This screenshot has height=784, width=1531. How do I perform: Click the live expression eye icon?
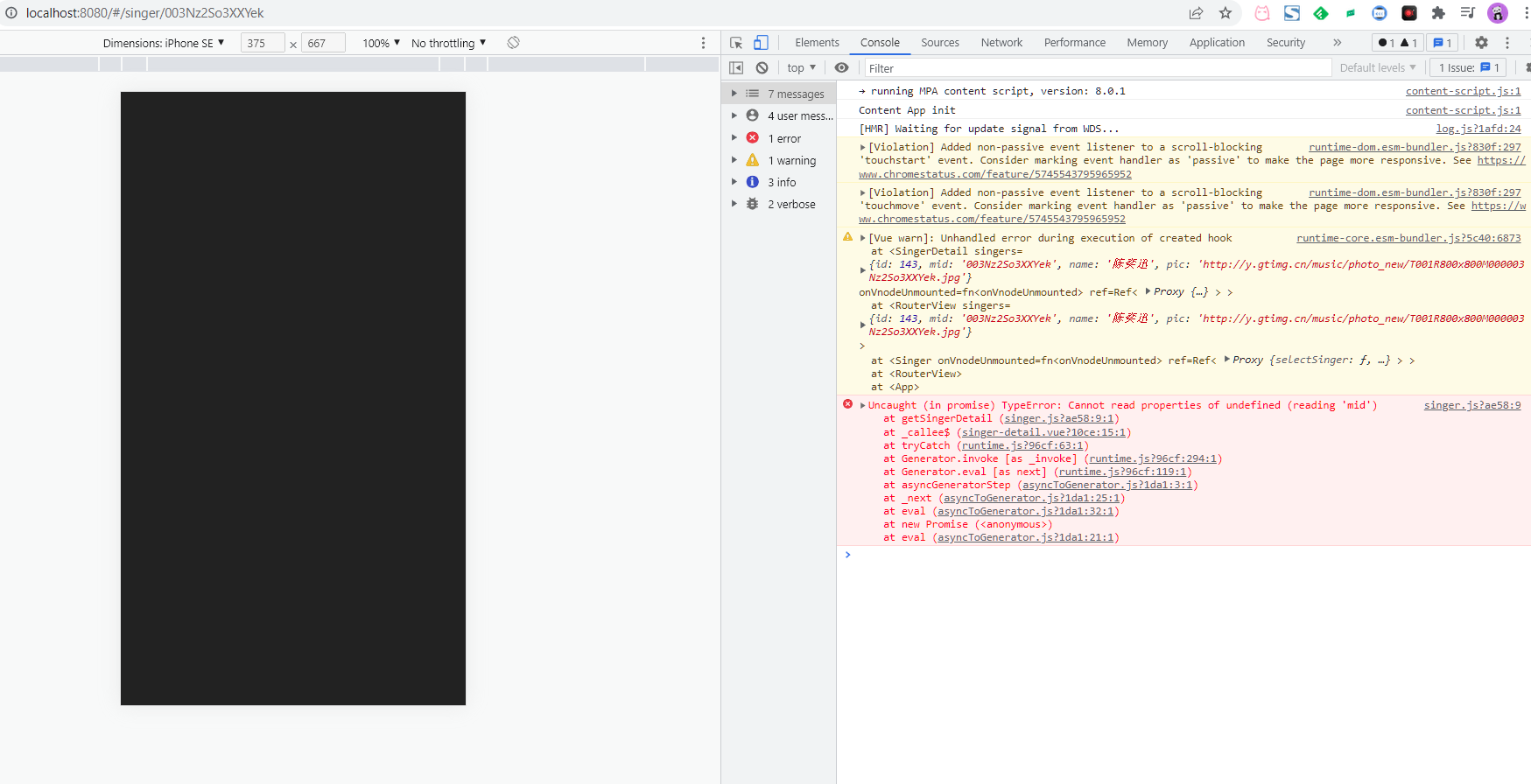(841, 68)
